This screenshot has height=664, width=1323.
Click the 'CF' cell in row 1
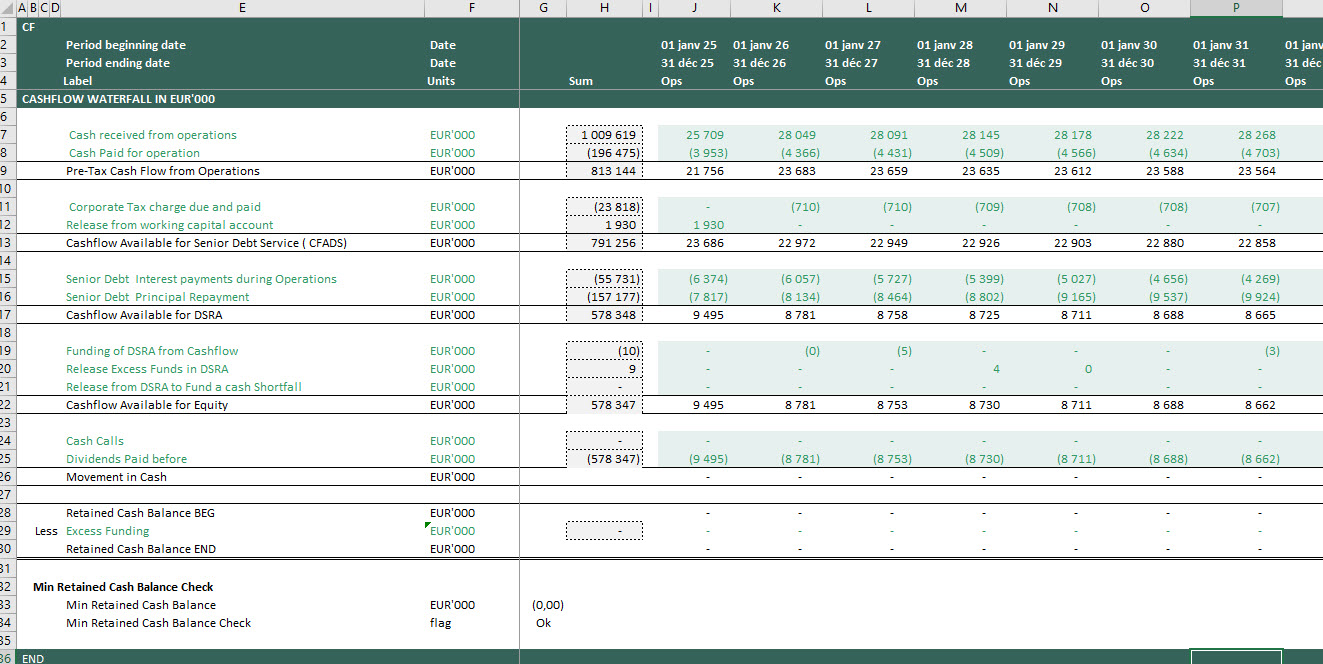(x=28, y=27)
